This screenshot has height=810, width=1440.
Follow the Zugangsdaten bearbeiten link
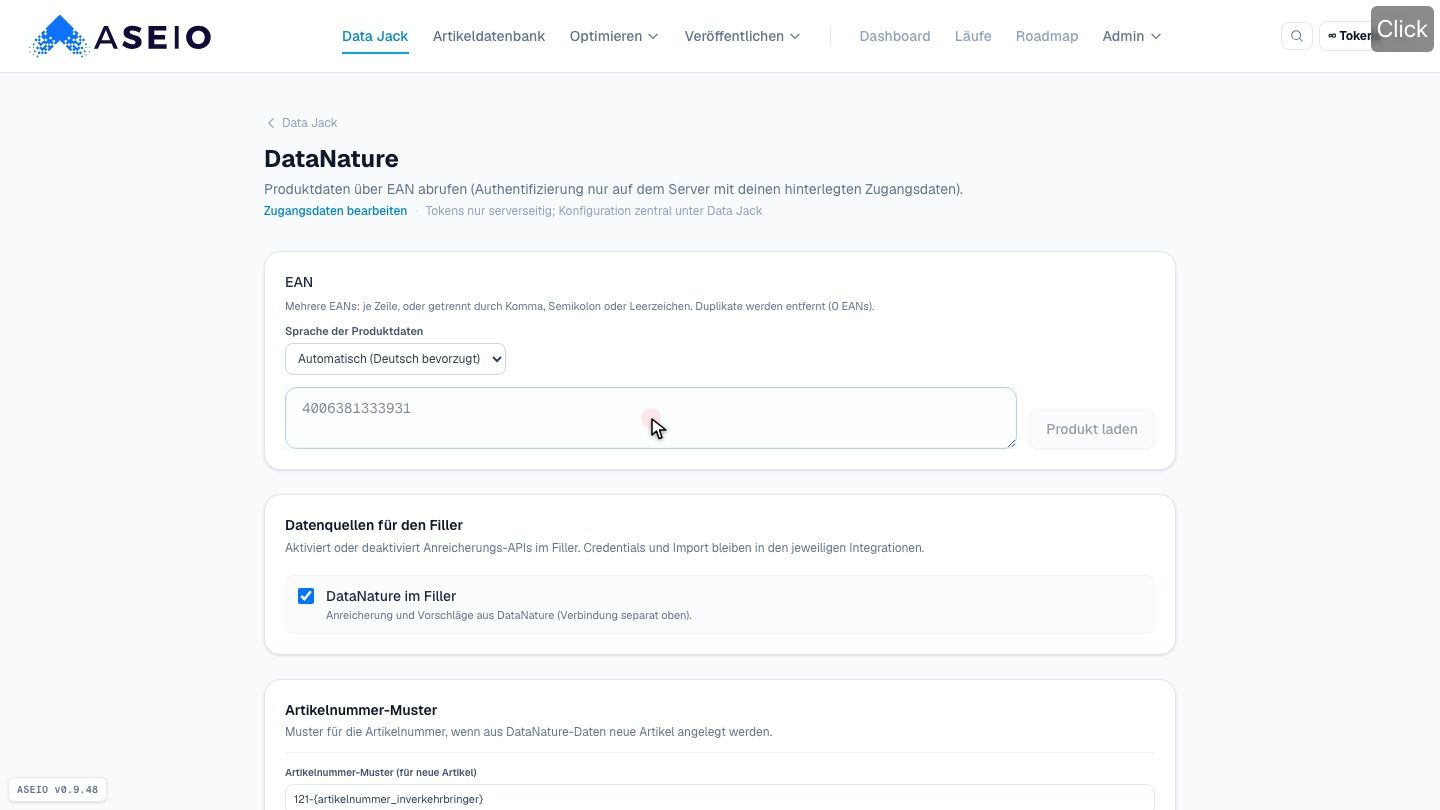tap(335, 211)
